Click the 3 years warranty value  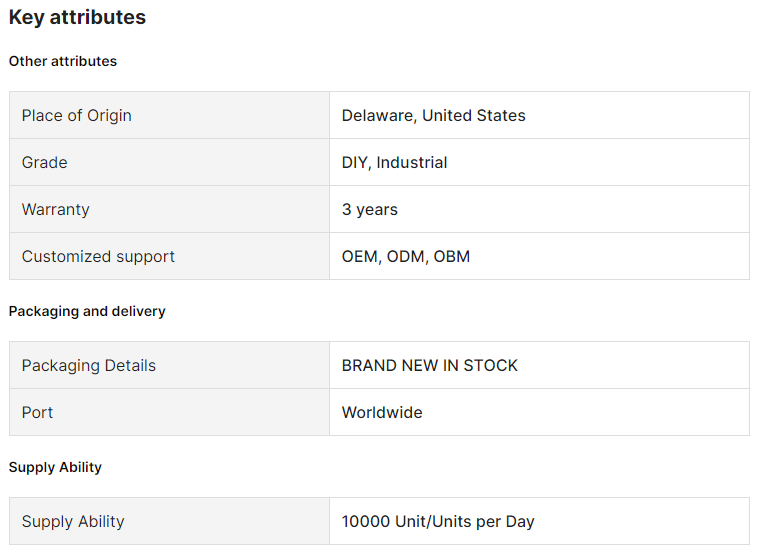(369, 209)
